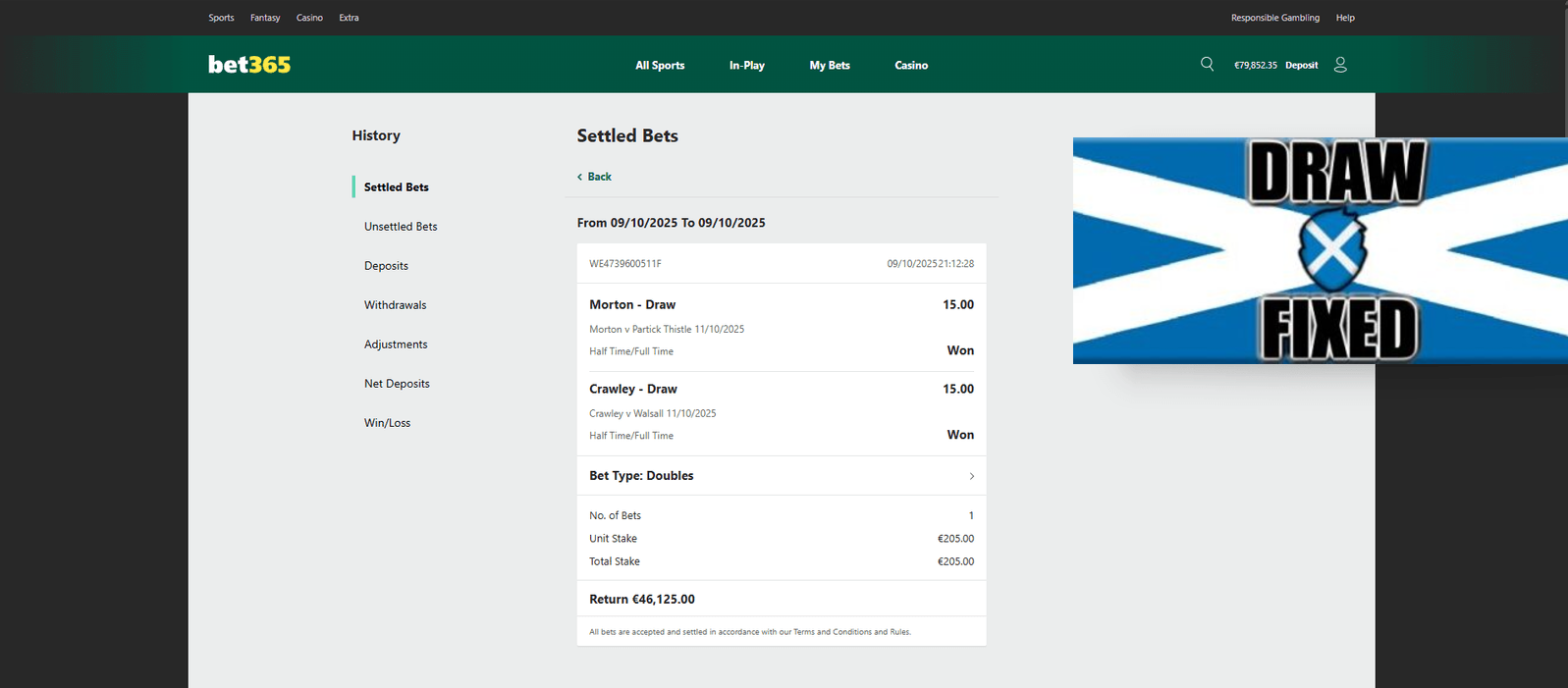Image resolution: width=1568 pixels, height=688 pixels.
Task: Click the Help link
Action: pos(1345,18)
